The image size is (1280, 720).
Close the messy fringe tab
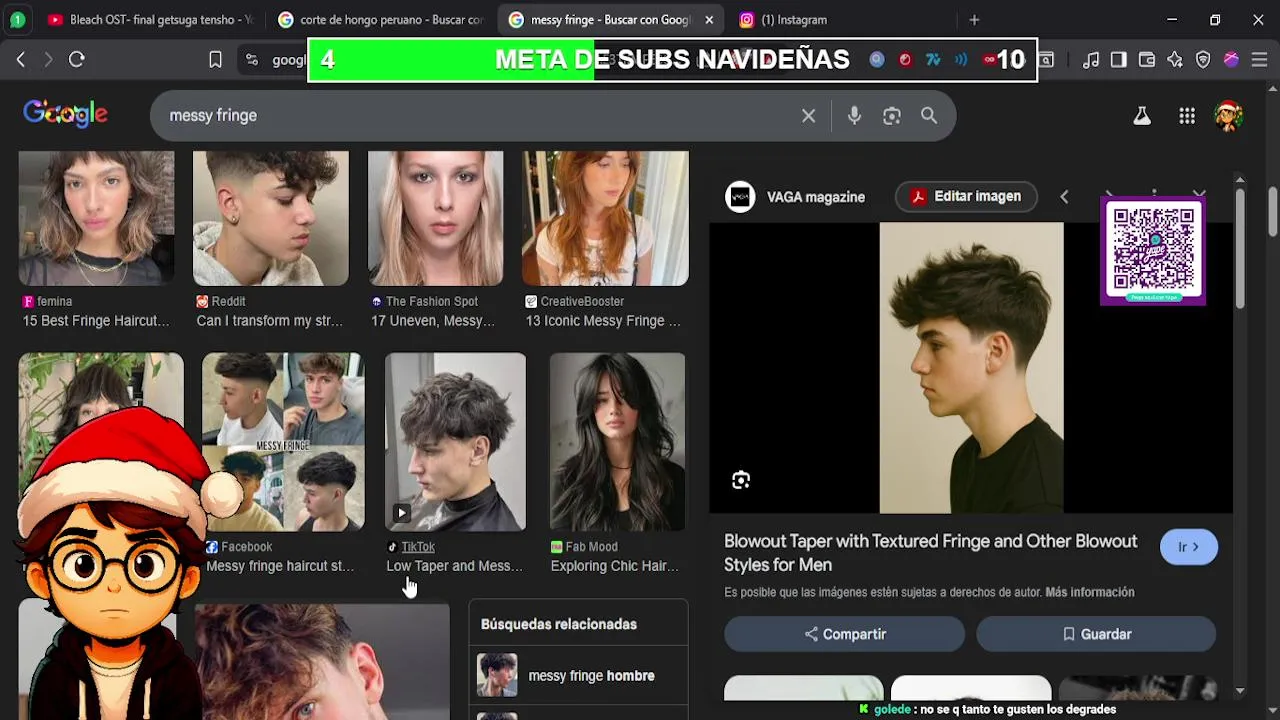[709, 19]
